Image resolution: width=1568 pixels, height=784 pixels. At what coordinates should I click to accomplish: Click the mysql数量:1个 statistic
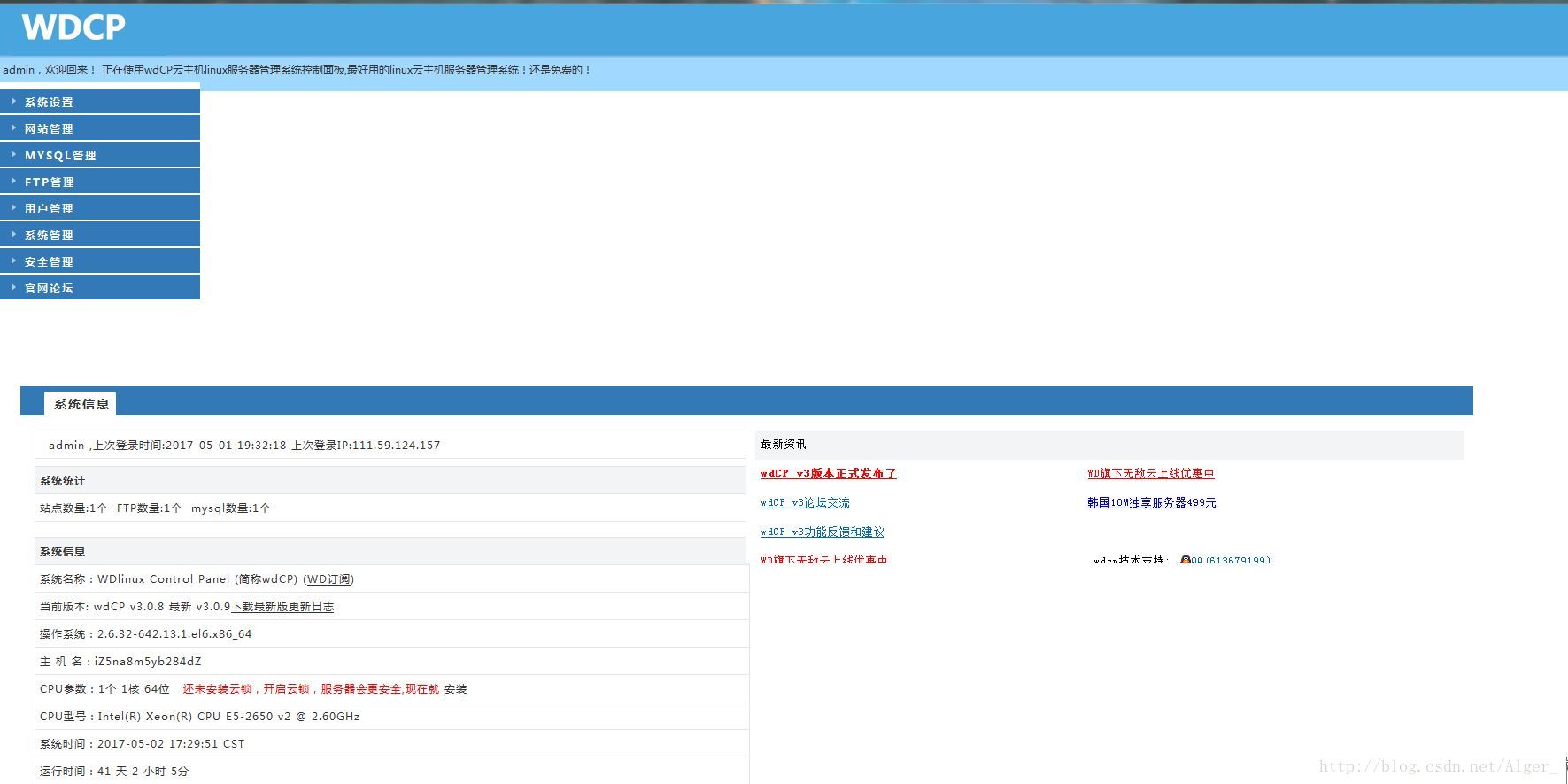pos(231,508)
